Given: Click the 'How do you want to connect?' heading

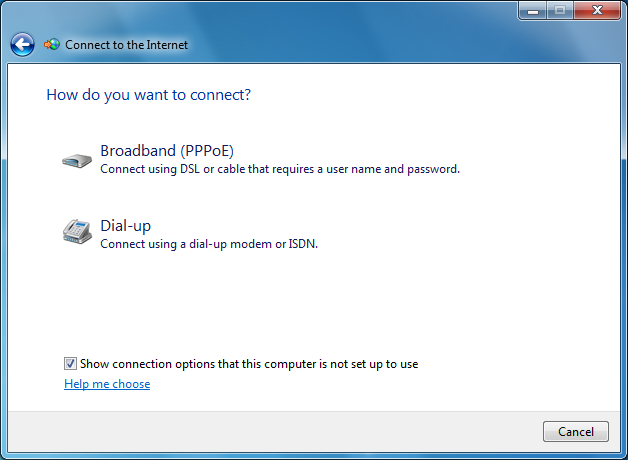Looking at the screenshot, I should pyautogui.click(x=148, y=95).
